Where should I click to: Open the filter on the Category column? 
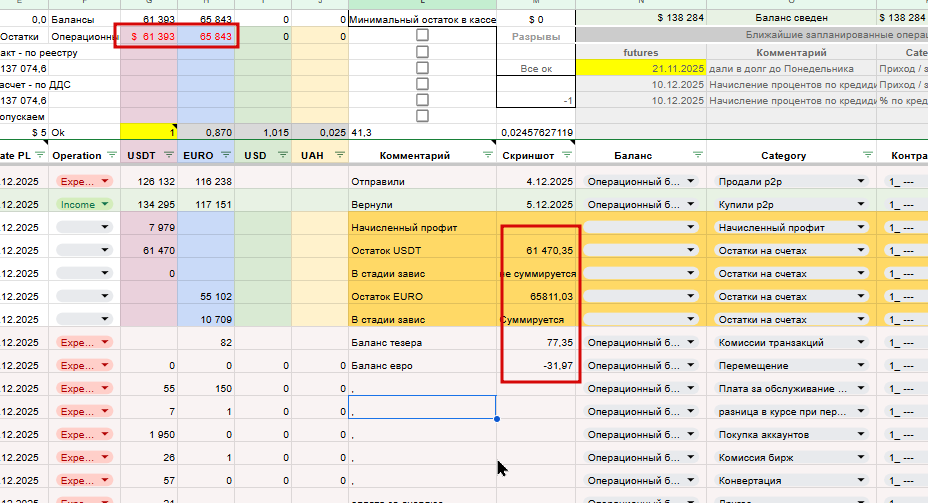coord(868,155)
